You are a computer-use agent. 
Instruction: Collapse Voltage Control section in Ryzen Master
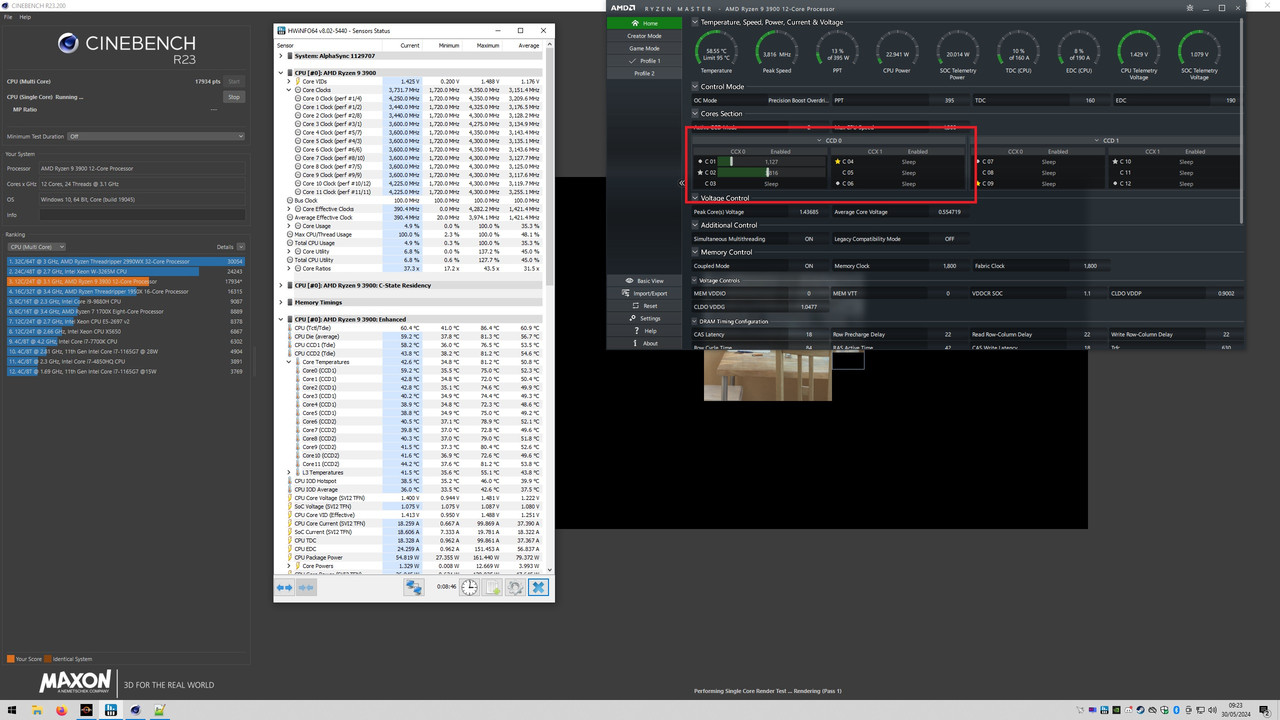click(x=695, y=198)
